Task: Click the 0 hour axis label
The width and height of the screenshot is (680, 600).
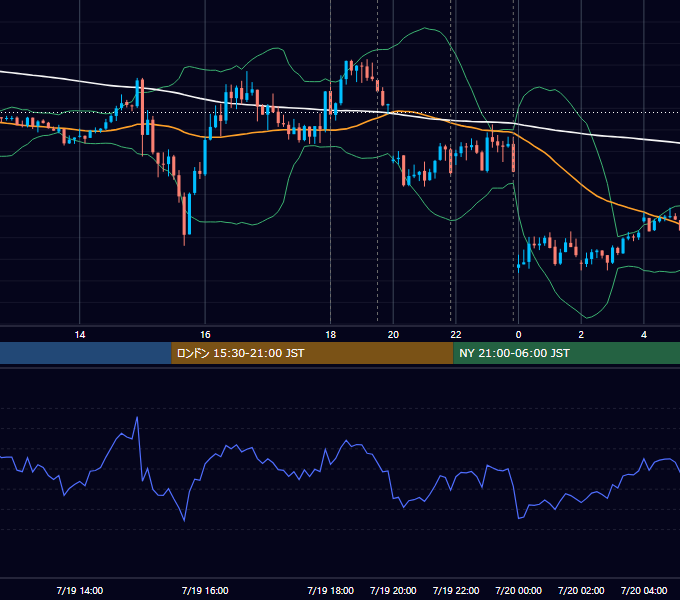Action: [x=518, y=335]
